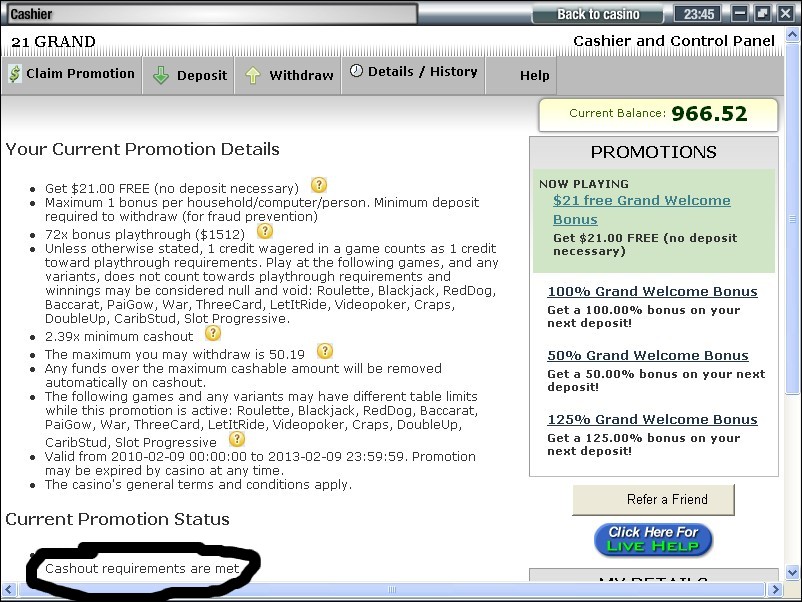
Task: Click the 'Your Current Promotion Details' heading
Action: click(142, 149)
